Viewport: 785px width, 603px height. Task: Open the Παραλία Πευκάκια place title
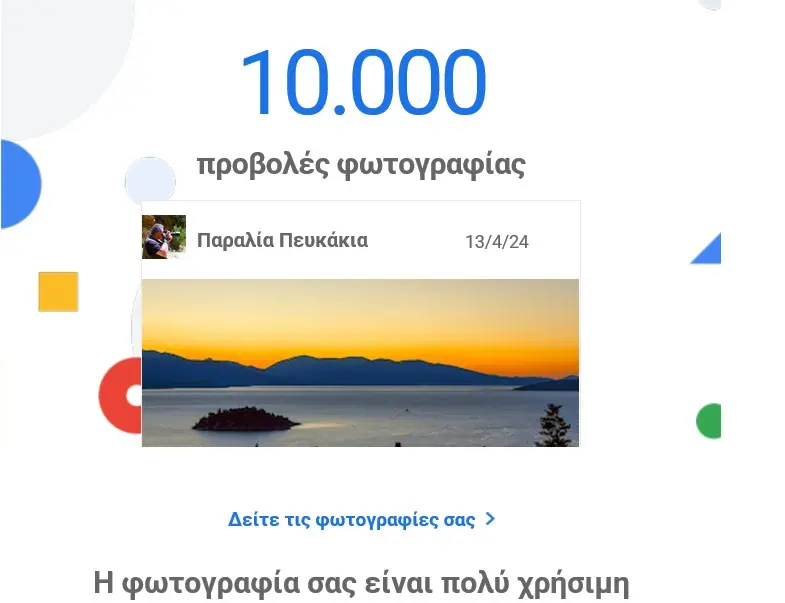pos(282,240)
